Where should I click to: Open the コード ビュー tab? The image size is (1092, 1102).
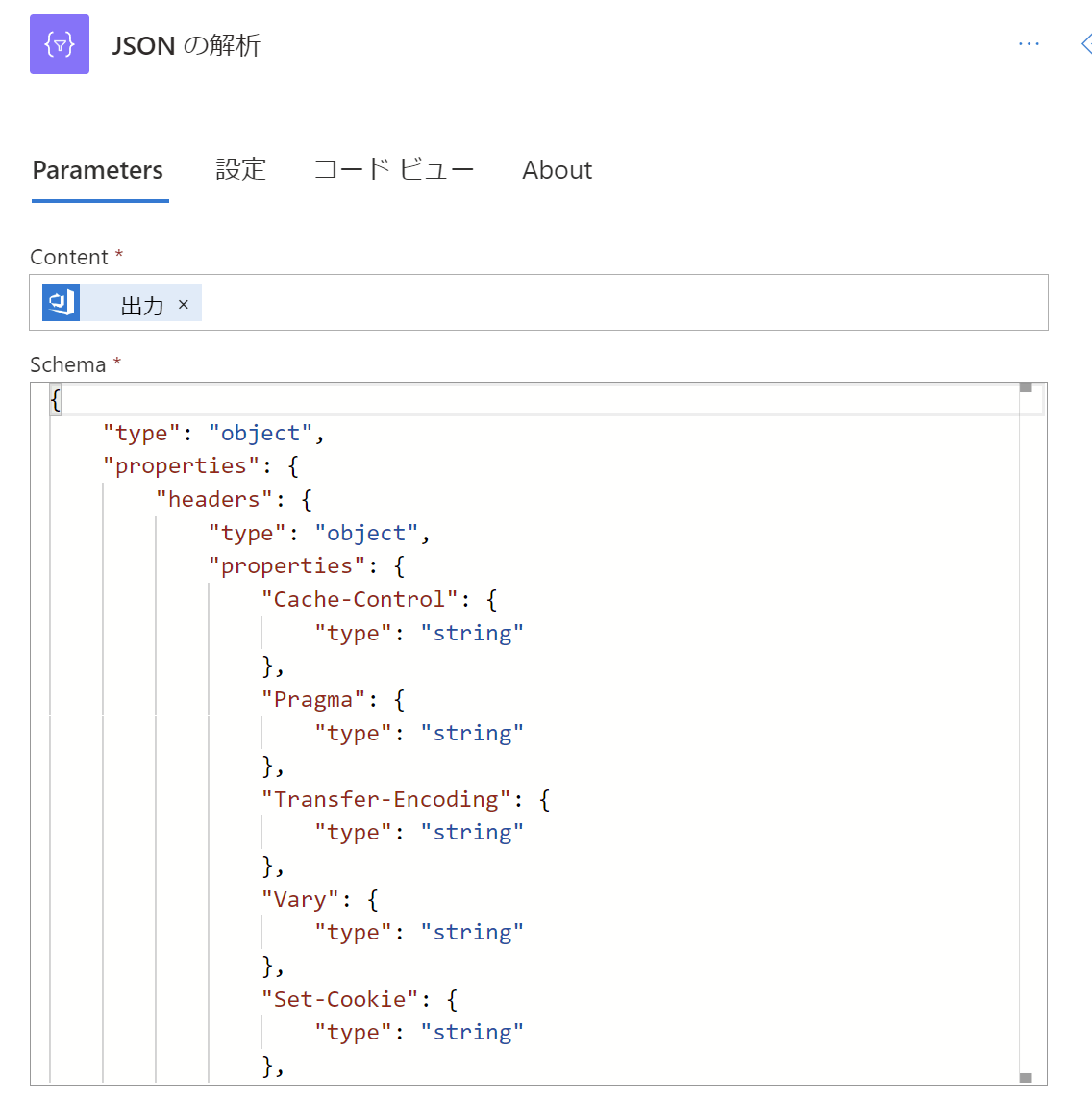click(x=394, y=170)
